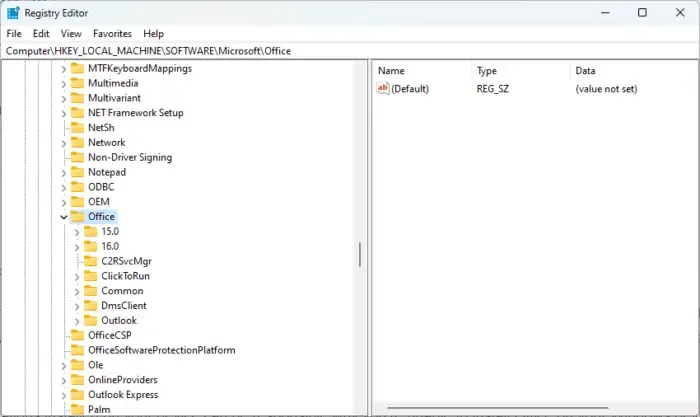700x417 pixels.
Task: Expand the Common subkey arrow
Action: (78, 291)
